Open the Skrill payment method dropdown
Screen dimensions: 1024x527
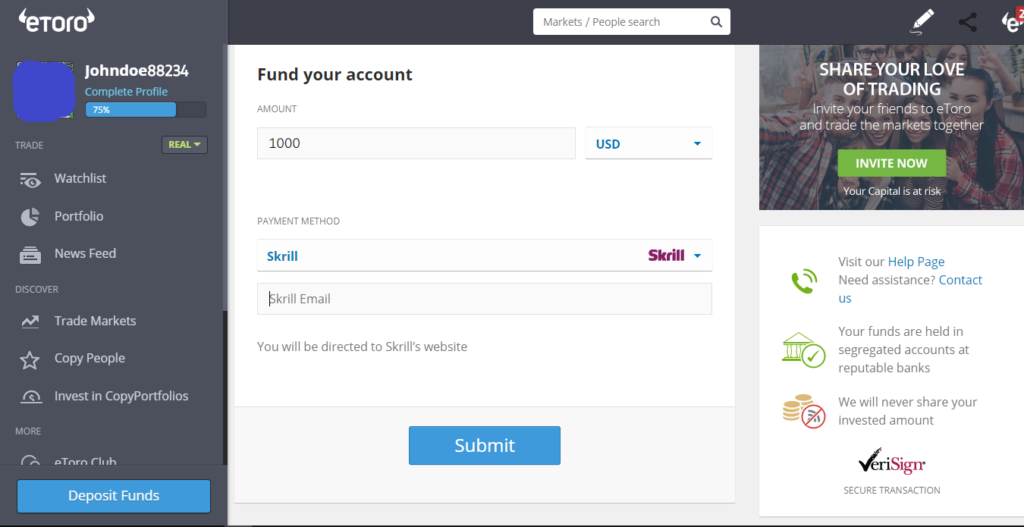tap(485, 256)
